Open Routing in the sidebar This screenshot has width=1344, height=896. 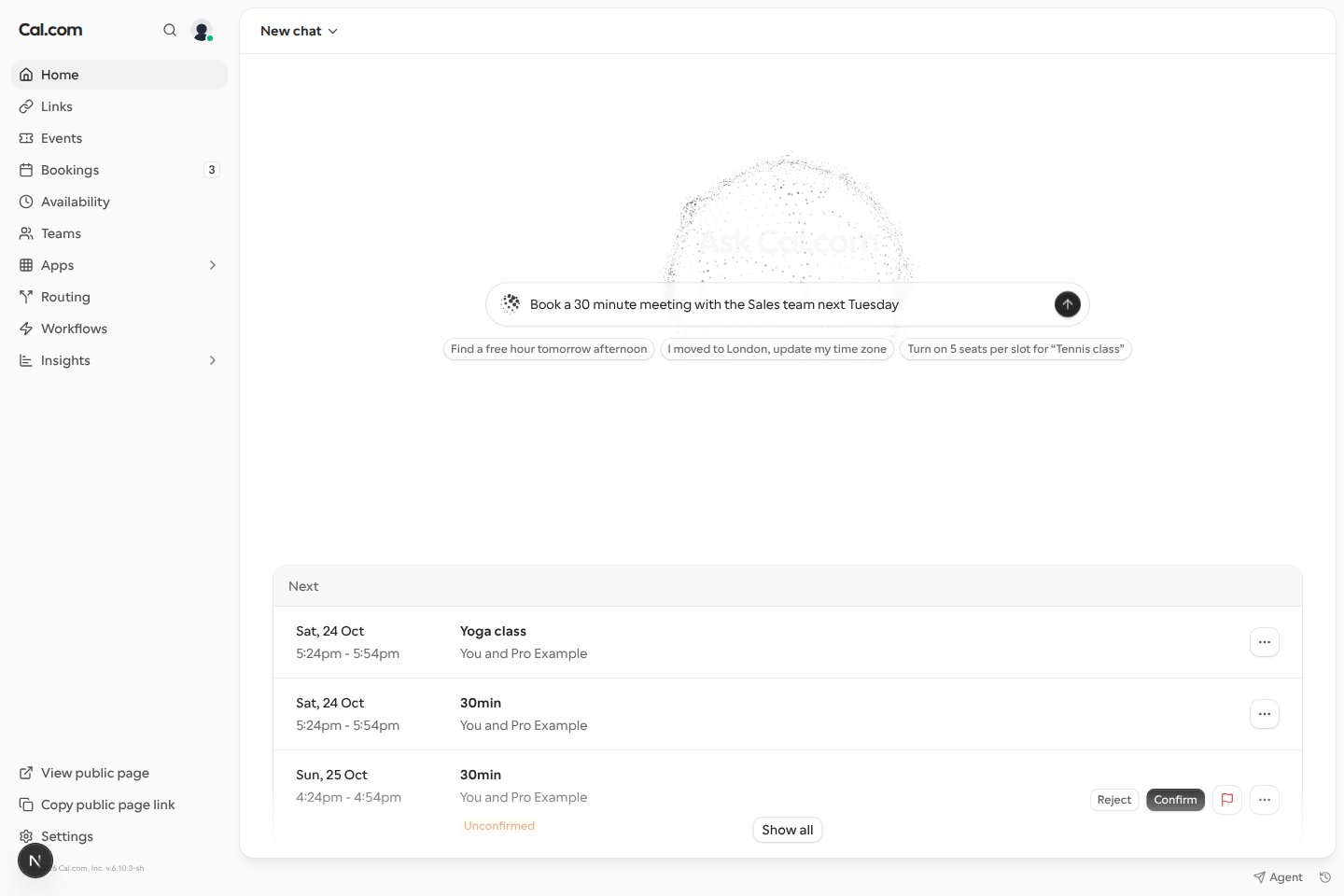[119, 297]
